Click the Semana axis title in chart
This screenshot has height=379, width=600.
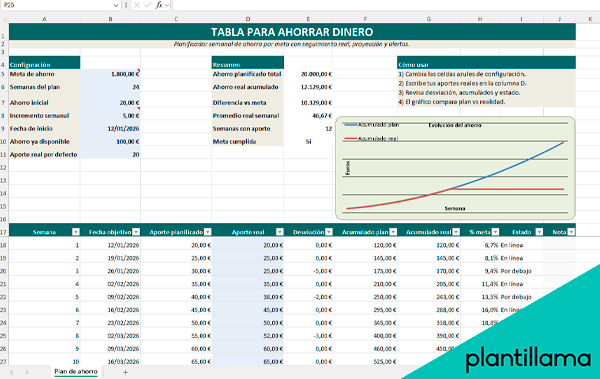click(455, 209)
